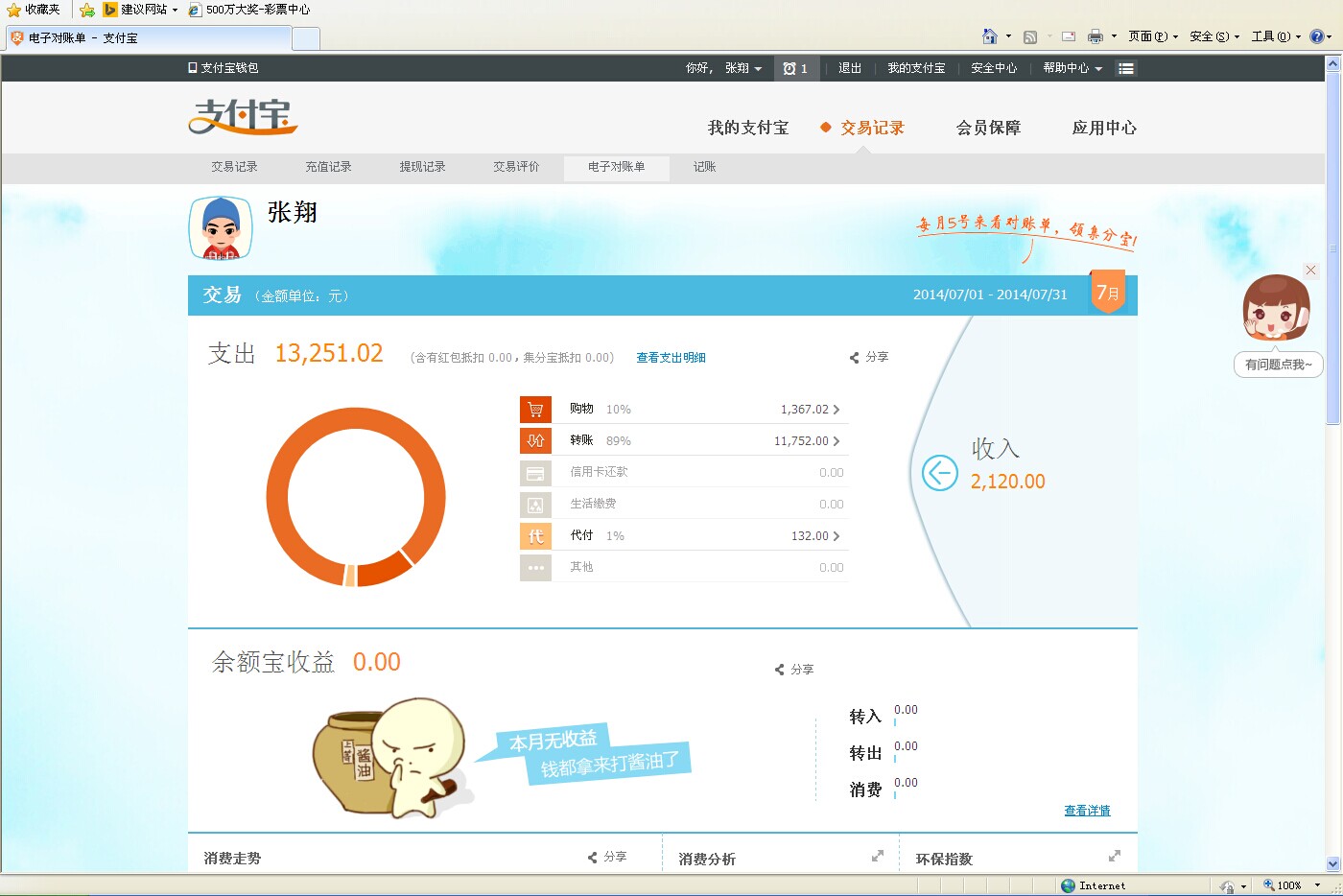Share the 消费走势 section
The image size is (1343, 896).
607,857
